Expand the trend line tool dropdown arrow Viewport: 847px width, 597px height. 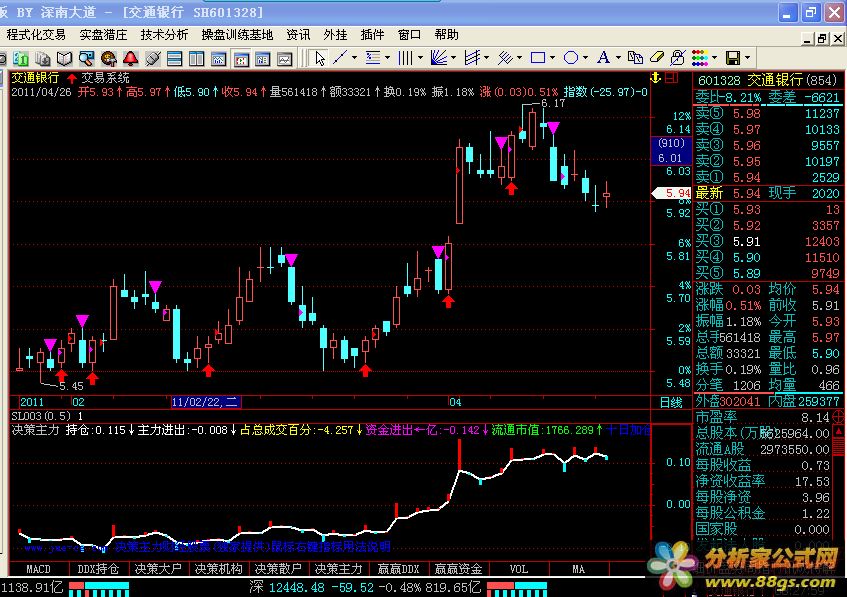pyautogui.click(x=354, y=58)
